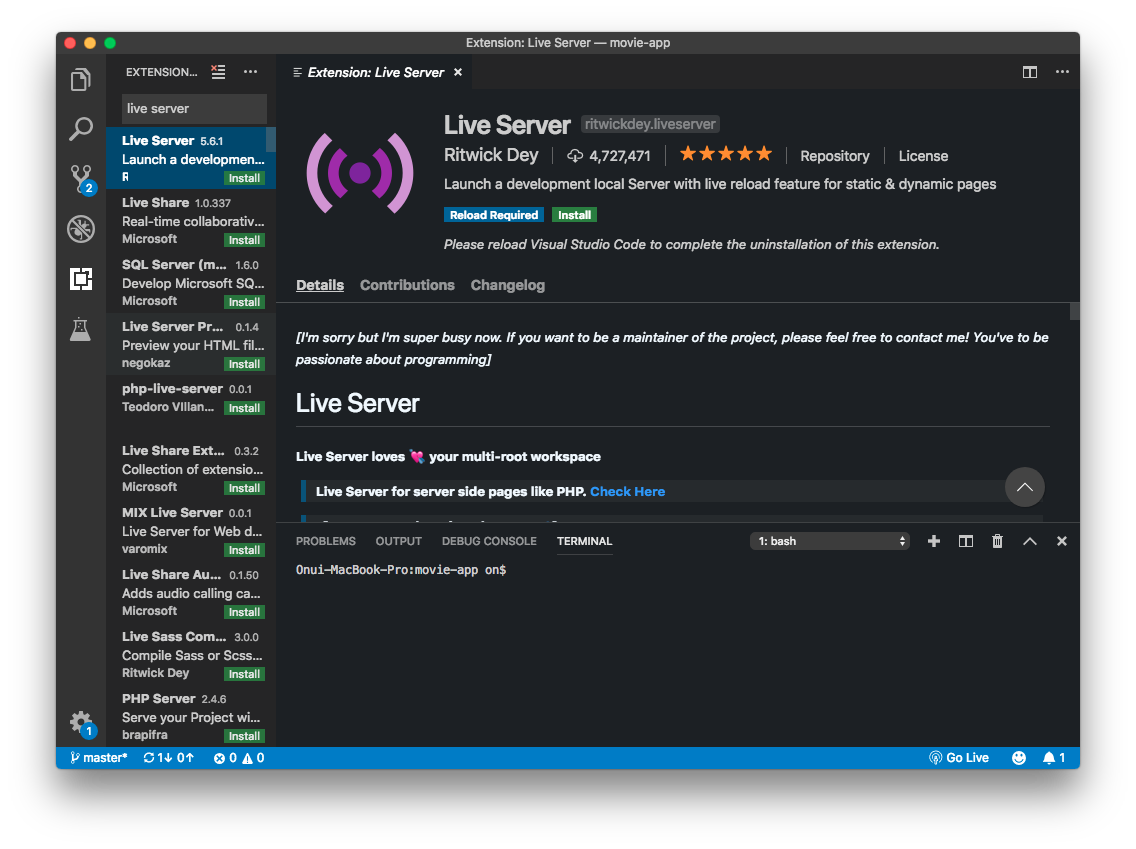The height and width of the screenshot is (849, 1136).
Task: Open the DEBUG CONSOLE panel tab
Action: point(489,541)
